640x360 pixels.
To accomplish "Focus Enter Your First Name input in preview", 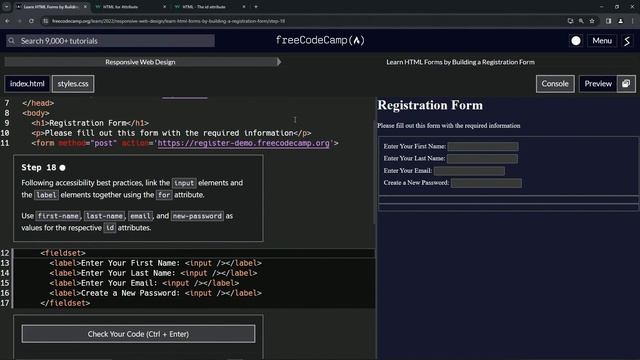I will 483,146.
